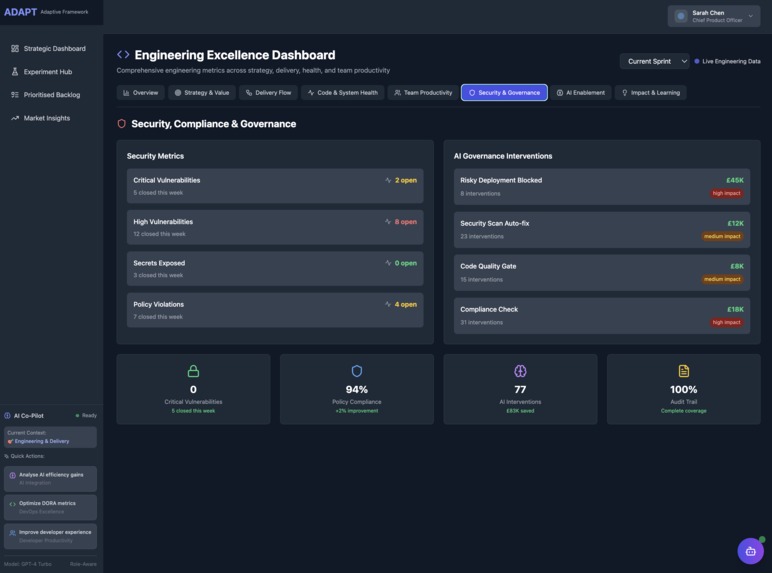Open the Risky Deployment Blocked intervention

[x=602, y=187]
